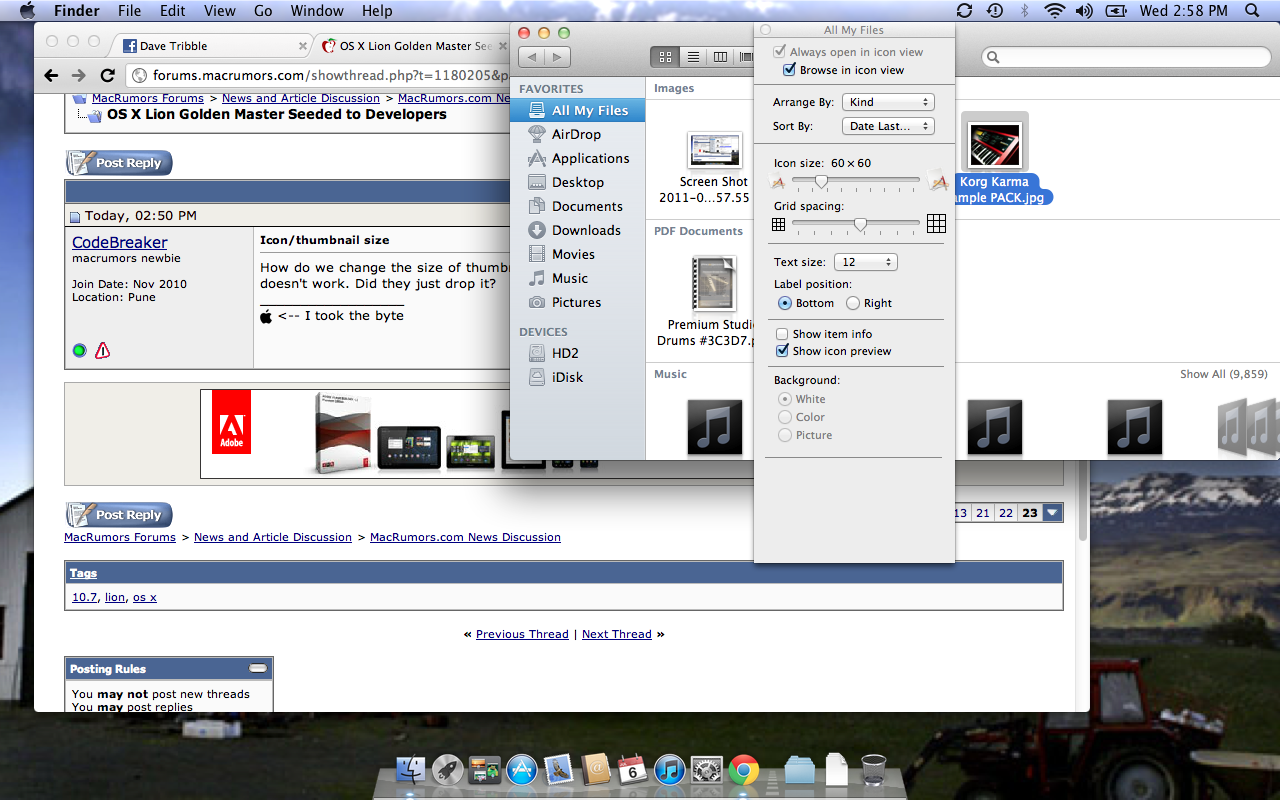
Task: Open the Window menu
Action: click(x=316, y=11)
